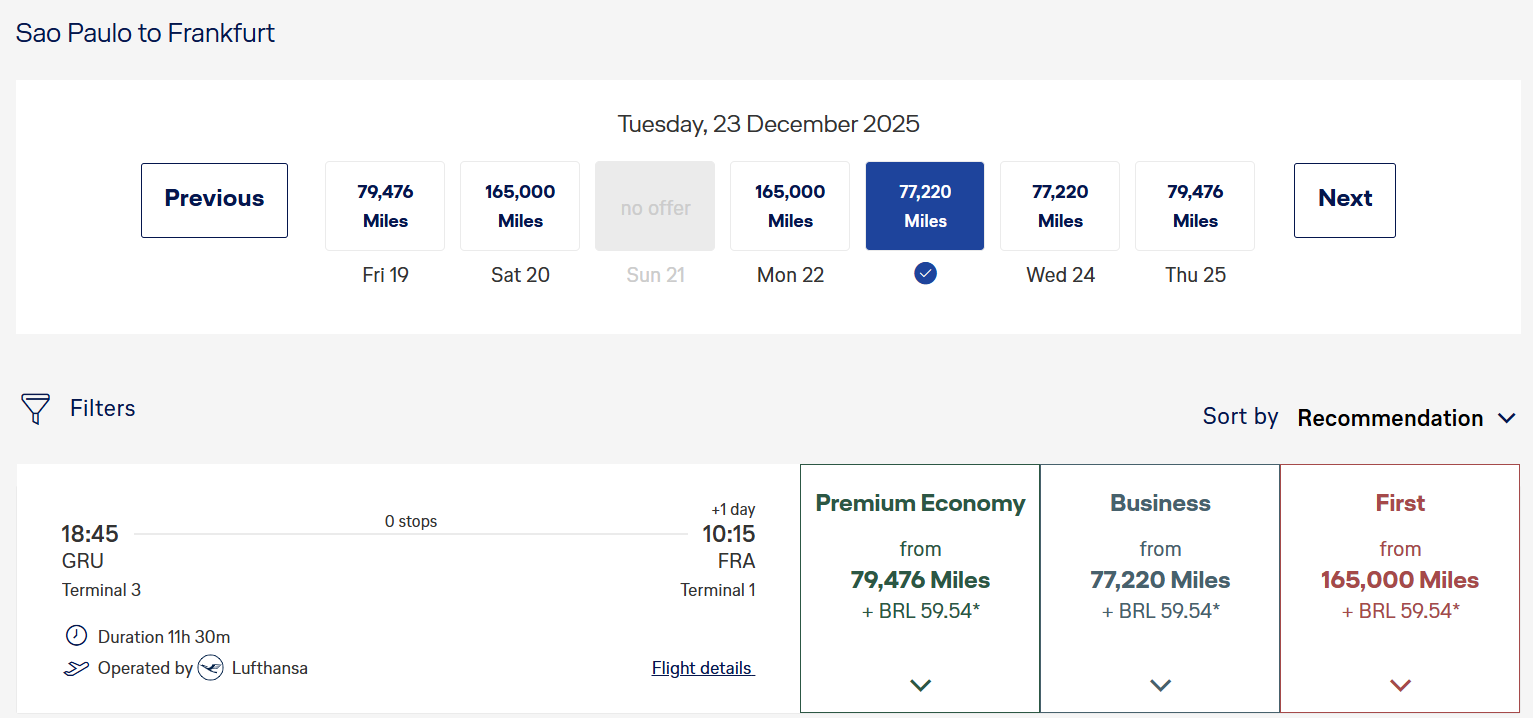Open the Flight details link
The height and width of the screenshot is (718, 1533).
tap(703, 668)
